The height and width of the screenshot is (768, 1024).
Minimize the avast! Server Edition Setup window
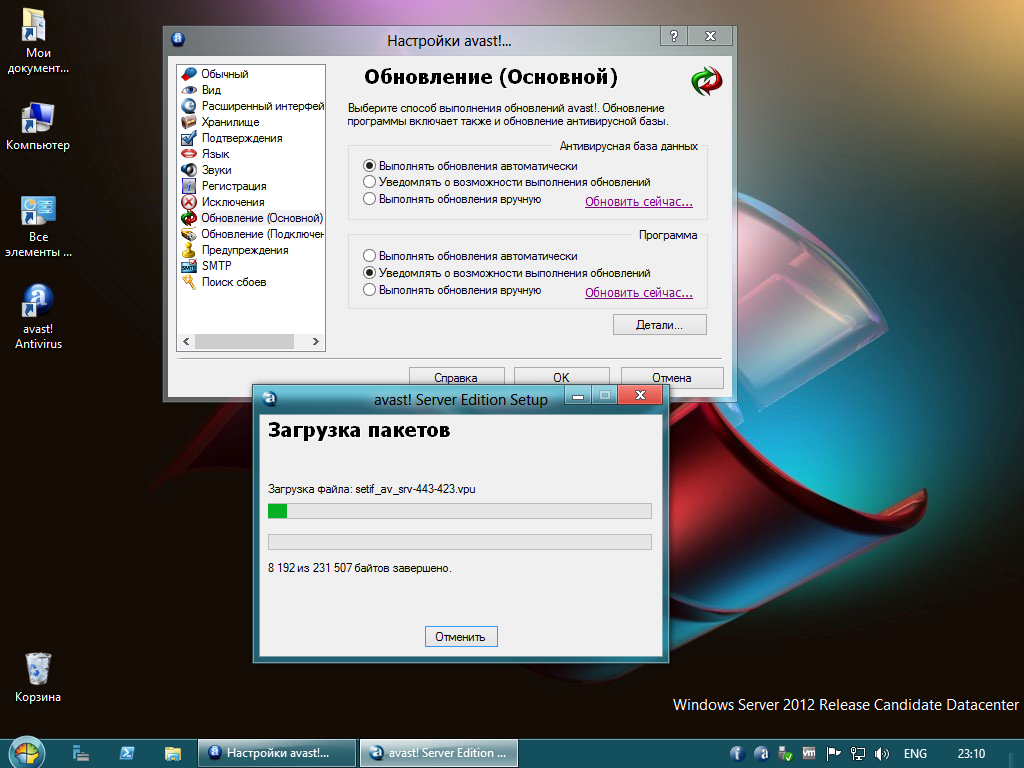pyautogui.click(x=578, y=395)
